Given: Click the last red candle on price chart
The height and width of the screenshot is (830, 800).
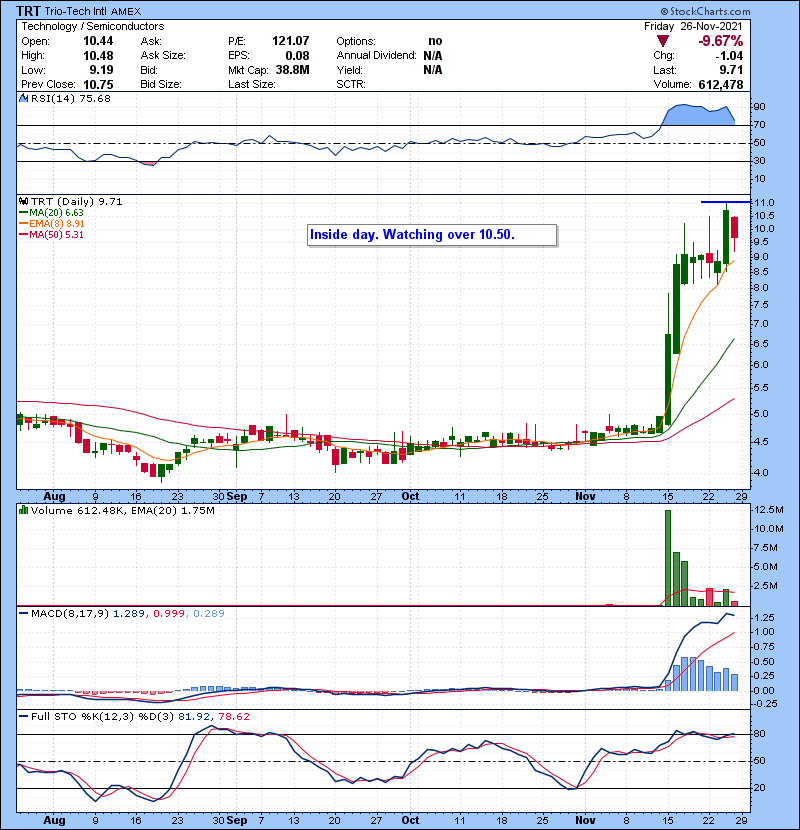Looking at the screenshot, I should click(x=734, y=227).
